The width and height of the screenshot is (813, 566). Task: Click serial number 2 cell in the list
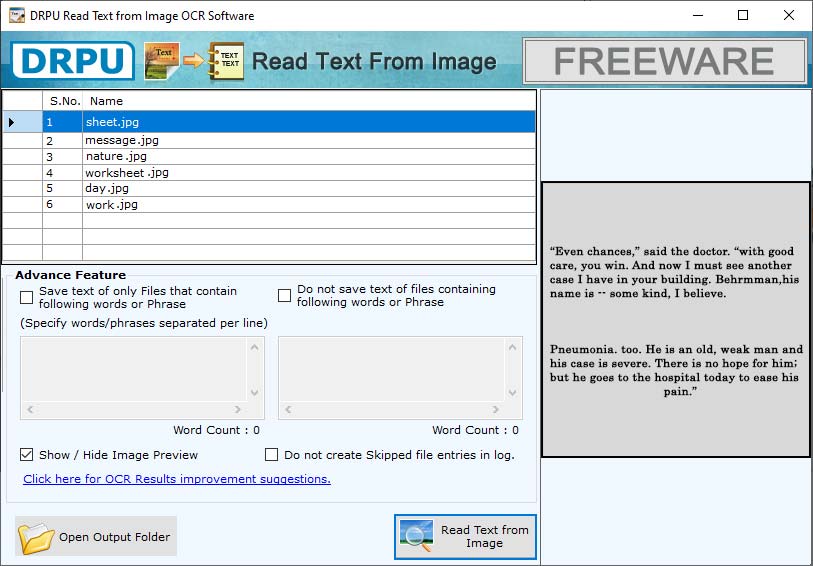coord(63,140)
